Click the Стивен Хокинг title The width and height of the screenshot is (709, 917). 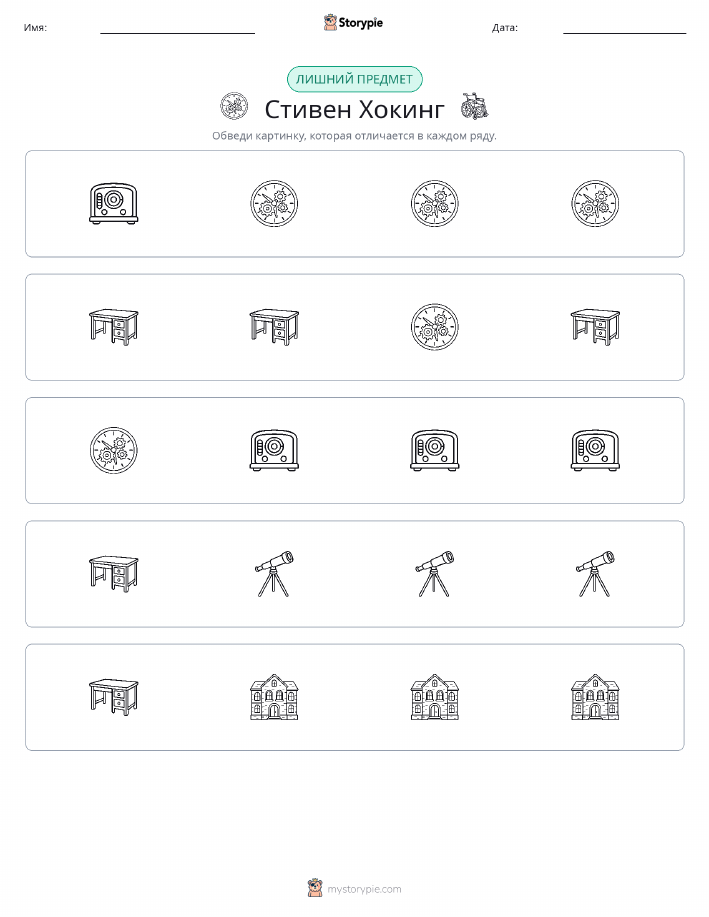[354, 109]
